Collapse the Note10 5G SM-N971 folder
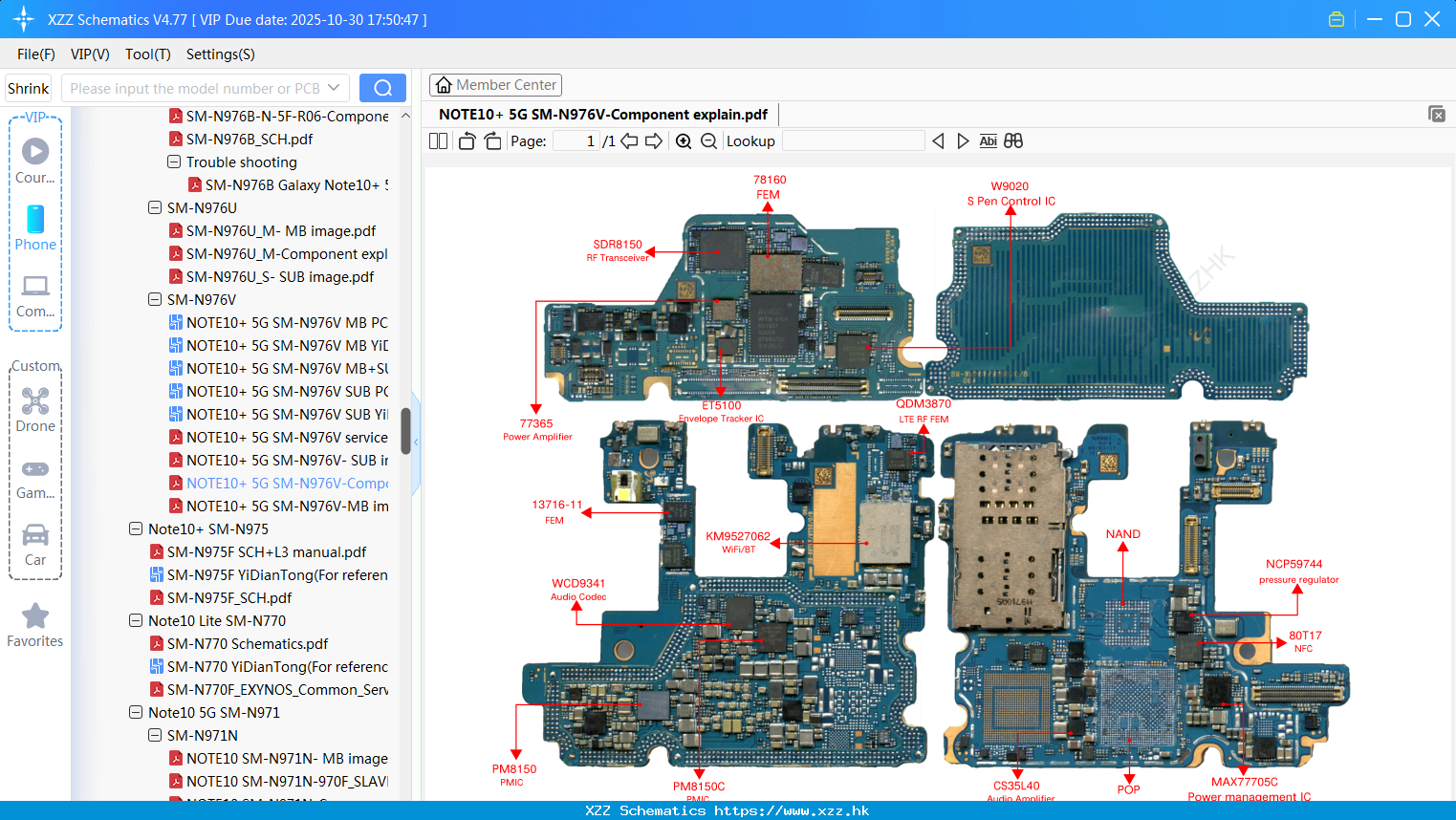Screen dimensions: 1456x820 coord(136,712)
